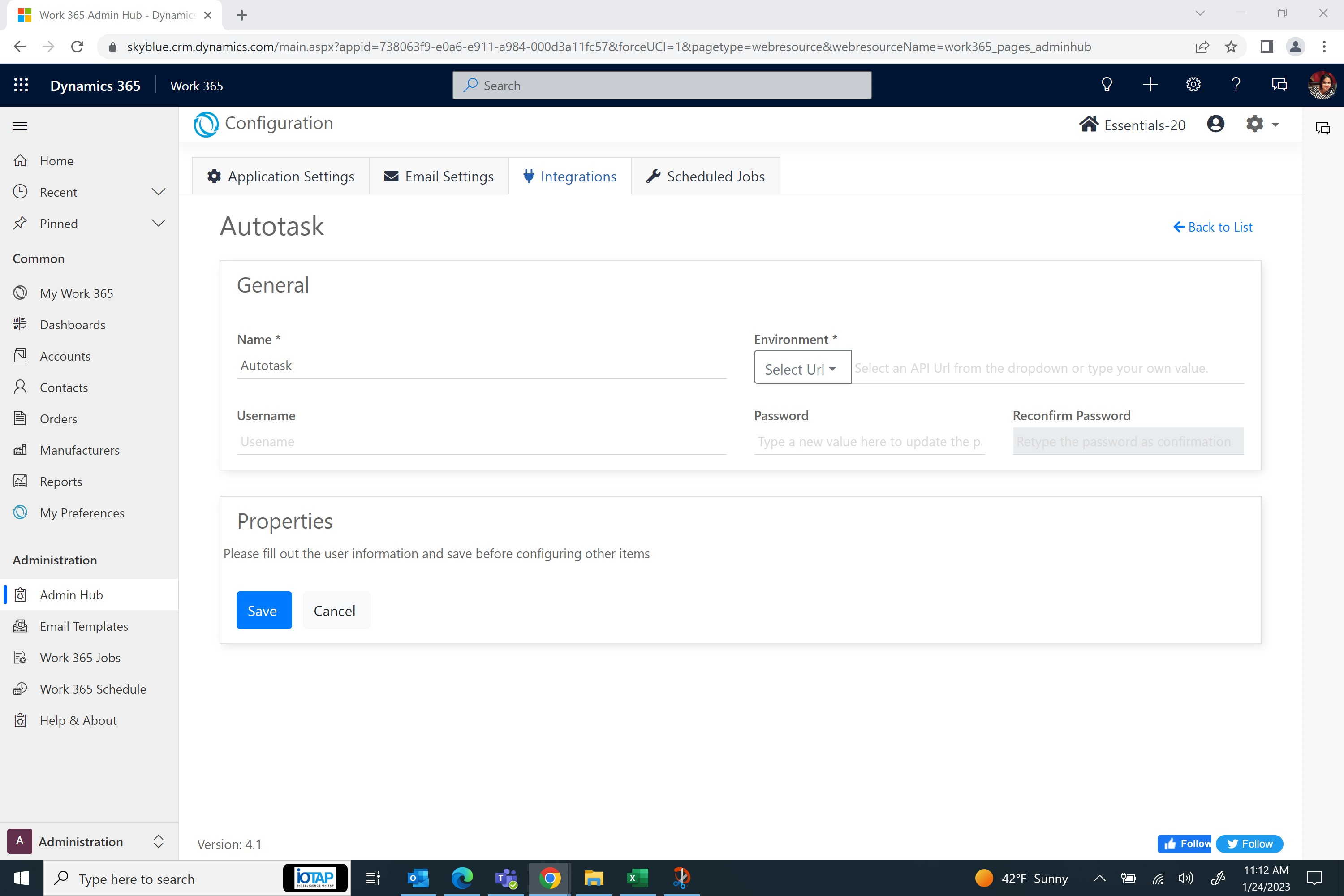The height and width of the screenshot is (896, 1344).
Task: Open Microsoft Teams in the taskbar
Action: point(506,878)
